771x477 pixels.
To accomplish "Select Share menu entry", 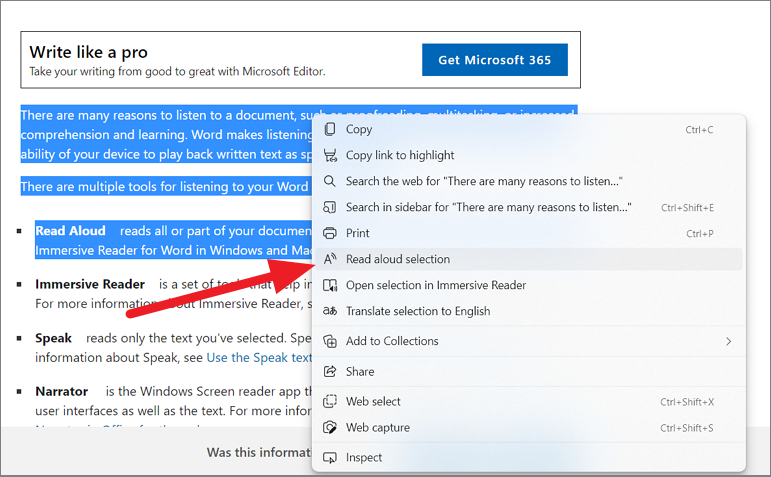I will 529,371.
